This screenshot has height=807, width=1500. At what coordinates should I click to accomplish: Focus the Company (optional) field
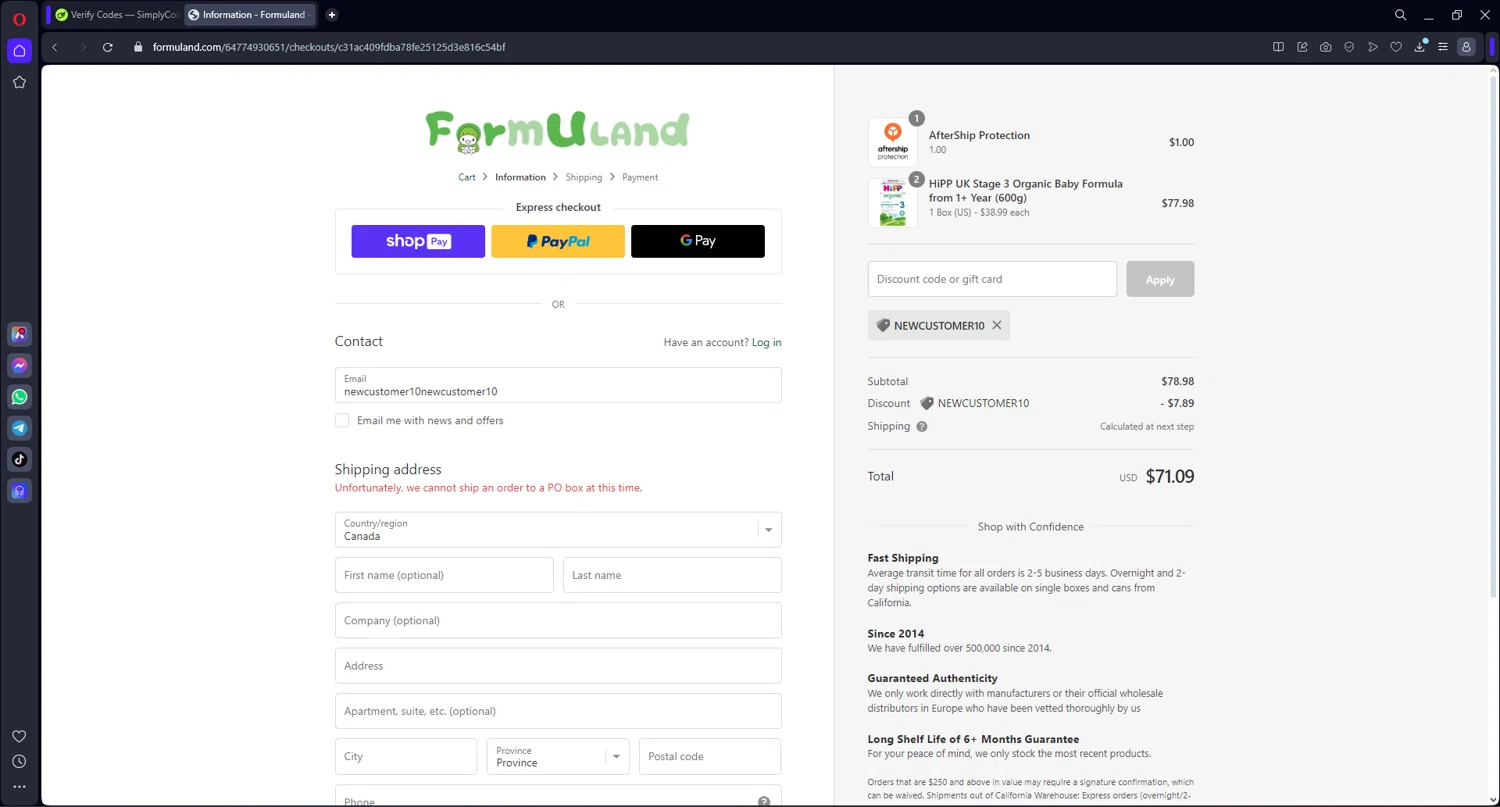(558, 620)
